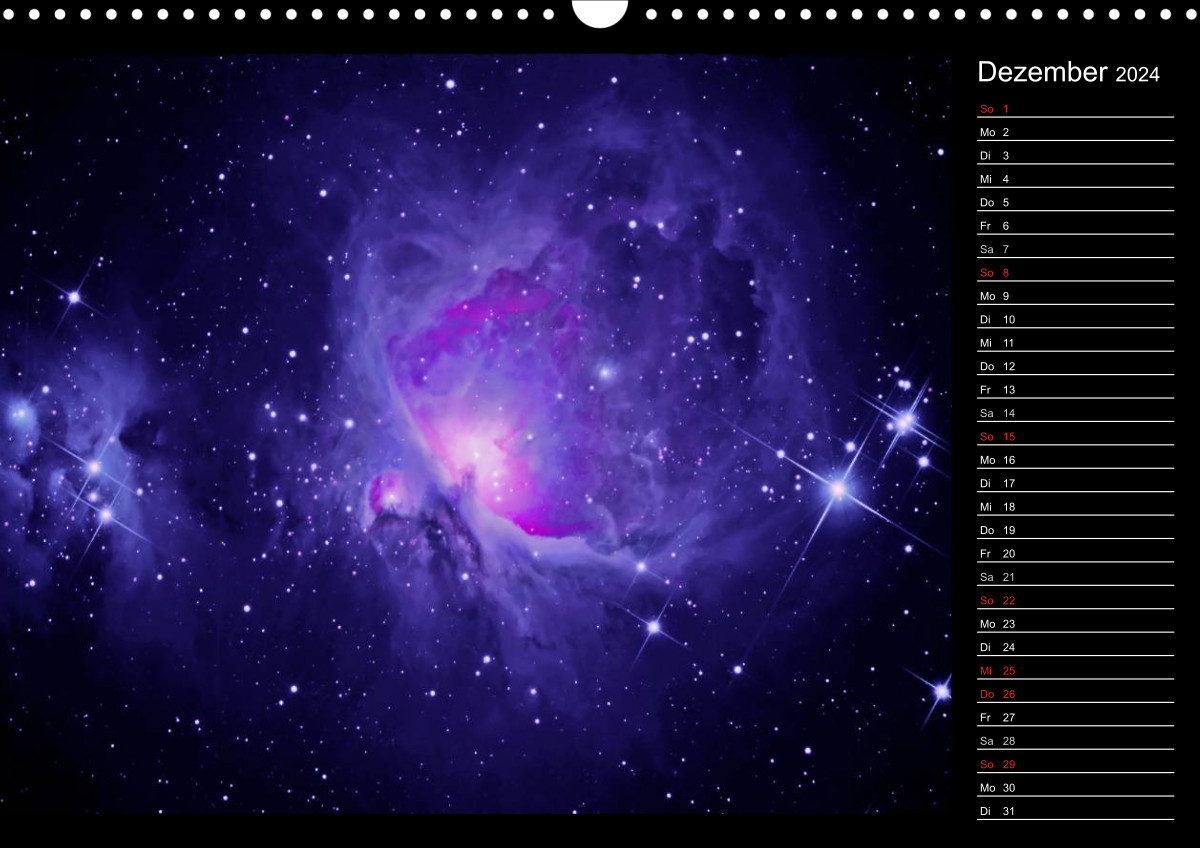Select the red Mi 25 holiday row
The image size is (1200, 848).
pos(1075,670)
